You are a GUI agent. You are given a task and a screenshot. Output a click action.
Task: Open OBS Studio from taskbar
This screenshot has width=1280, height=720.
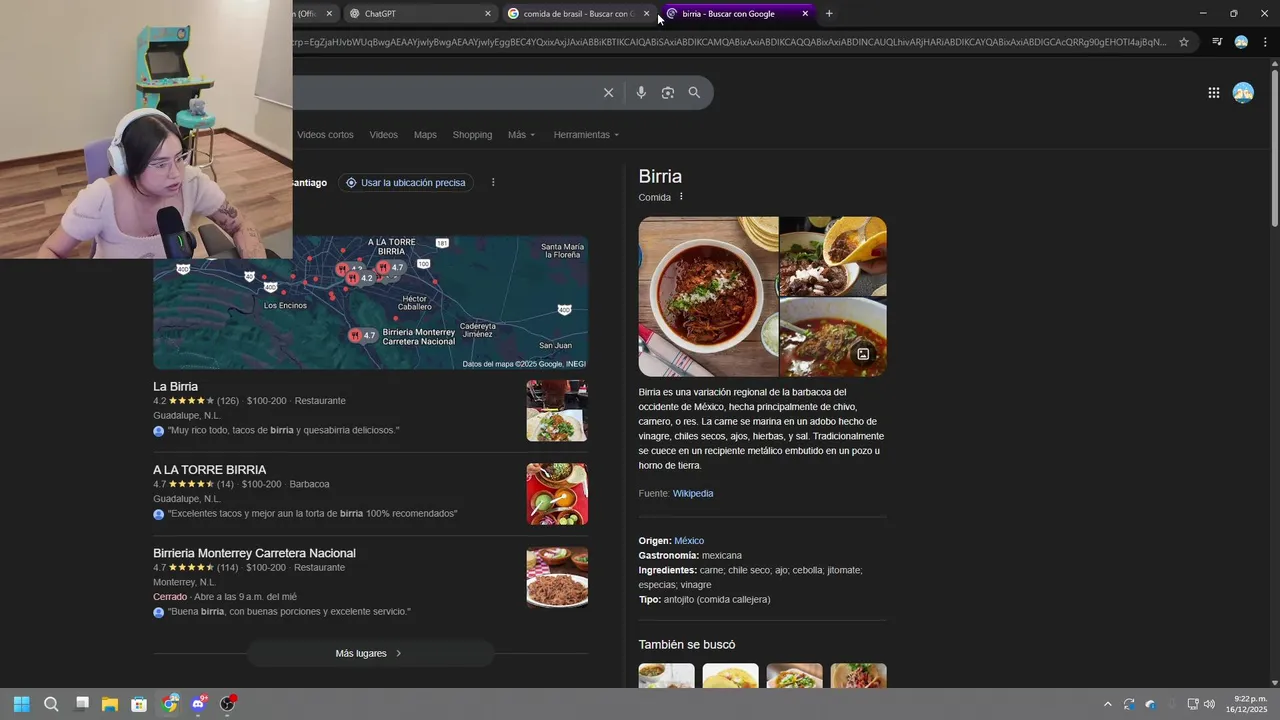click(x=228, y=704)
